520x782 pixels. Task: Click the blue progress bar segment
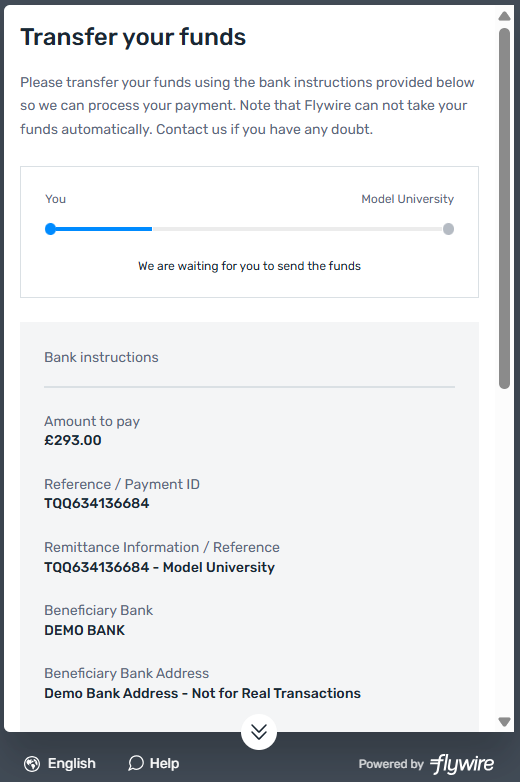click(x=101, y=229)
